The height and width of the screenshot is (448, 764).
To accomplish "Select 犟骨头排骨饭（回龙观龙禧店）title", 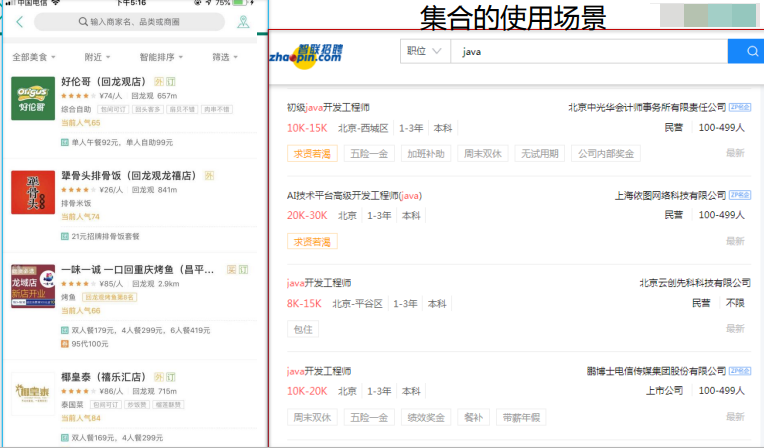I will point(129,175).
